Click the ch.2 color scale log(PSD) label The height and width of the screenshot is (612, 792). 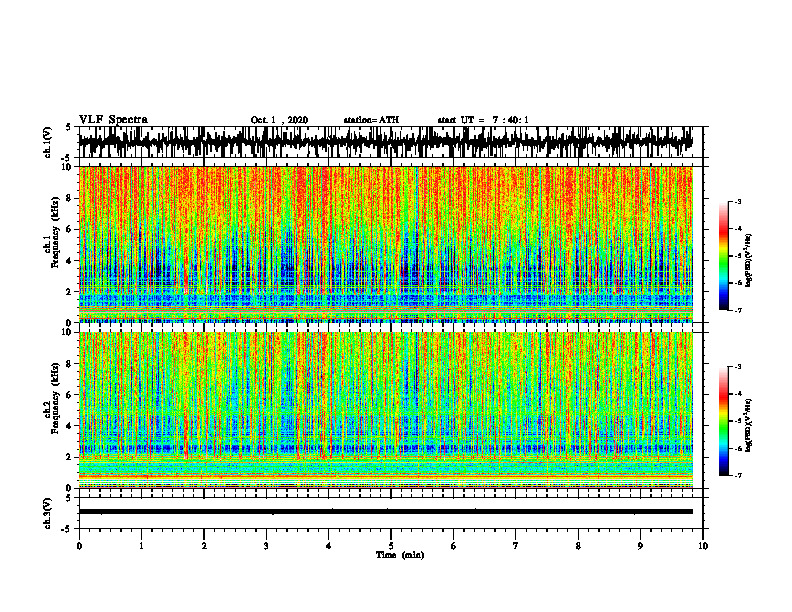pos(749,425)
